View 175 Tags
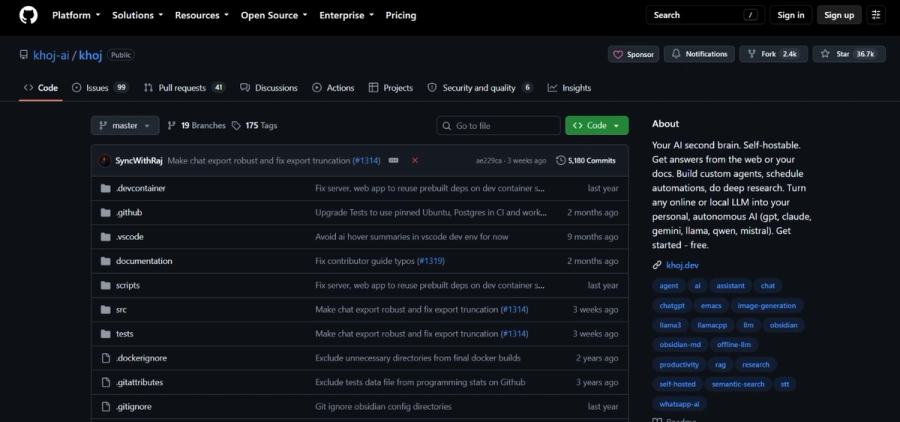 coord(254,126)
